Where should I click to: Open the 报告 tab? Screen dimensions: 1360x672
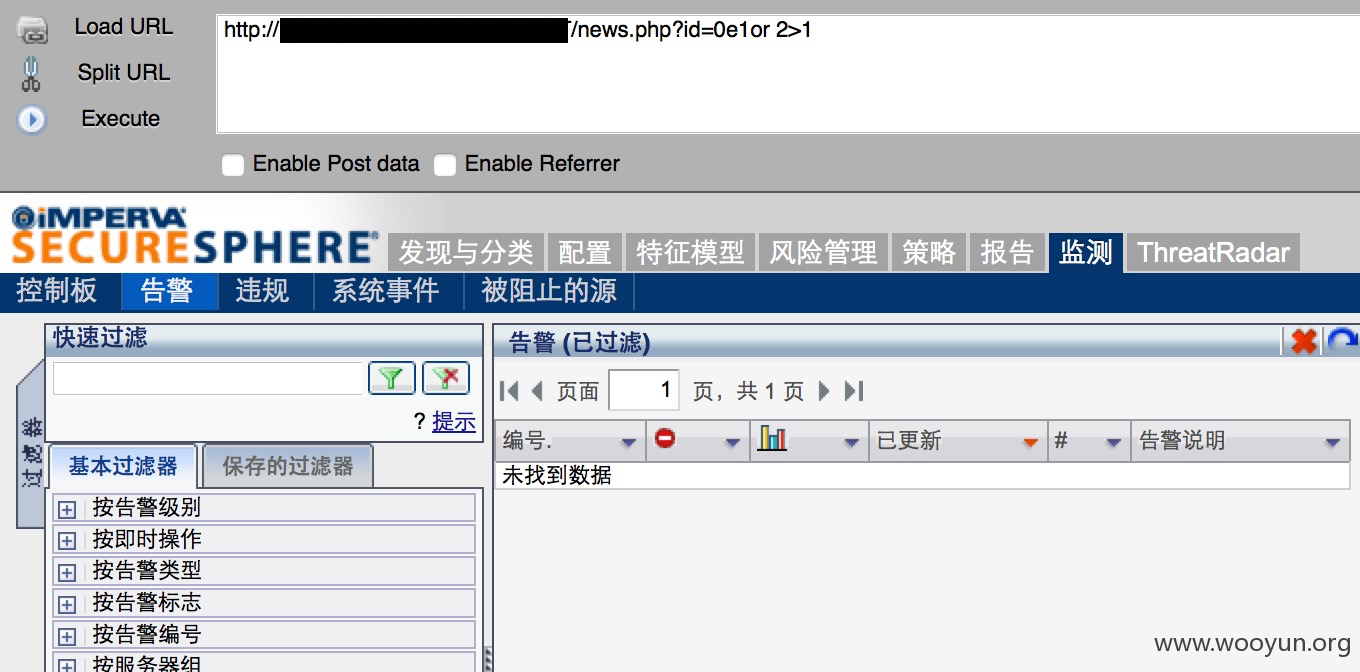[x=1007, y=253]
